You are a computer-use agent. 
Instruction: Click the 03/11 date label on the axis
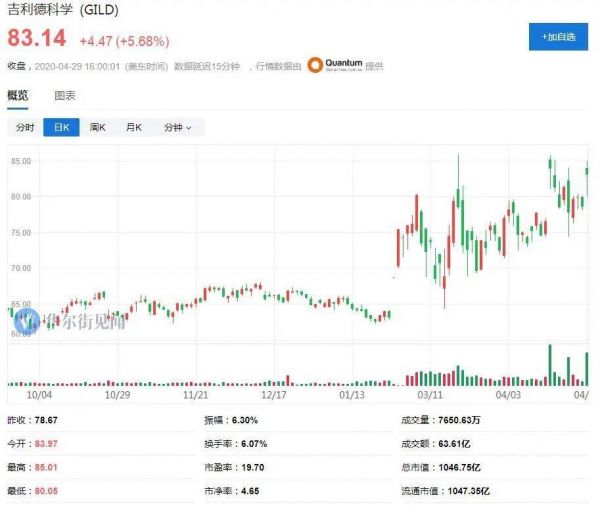pyautogui.click(x=431, y=395)
